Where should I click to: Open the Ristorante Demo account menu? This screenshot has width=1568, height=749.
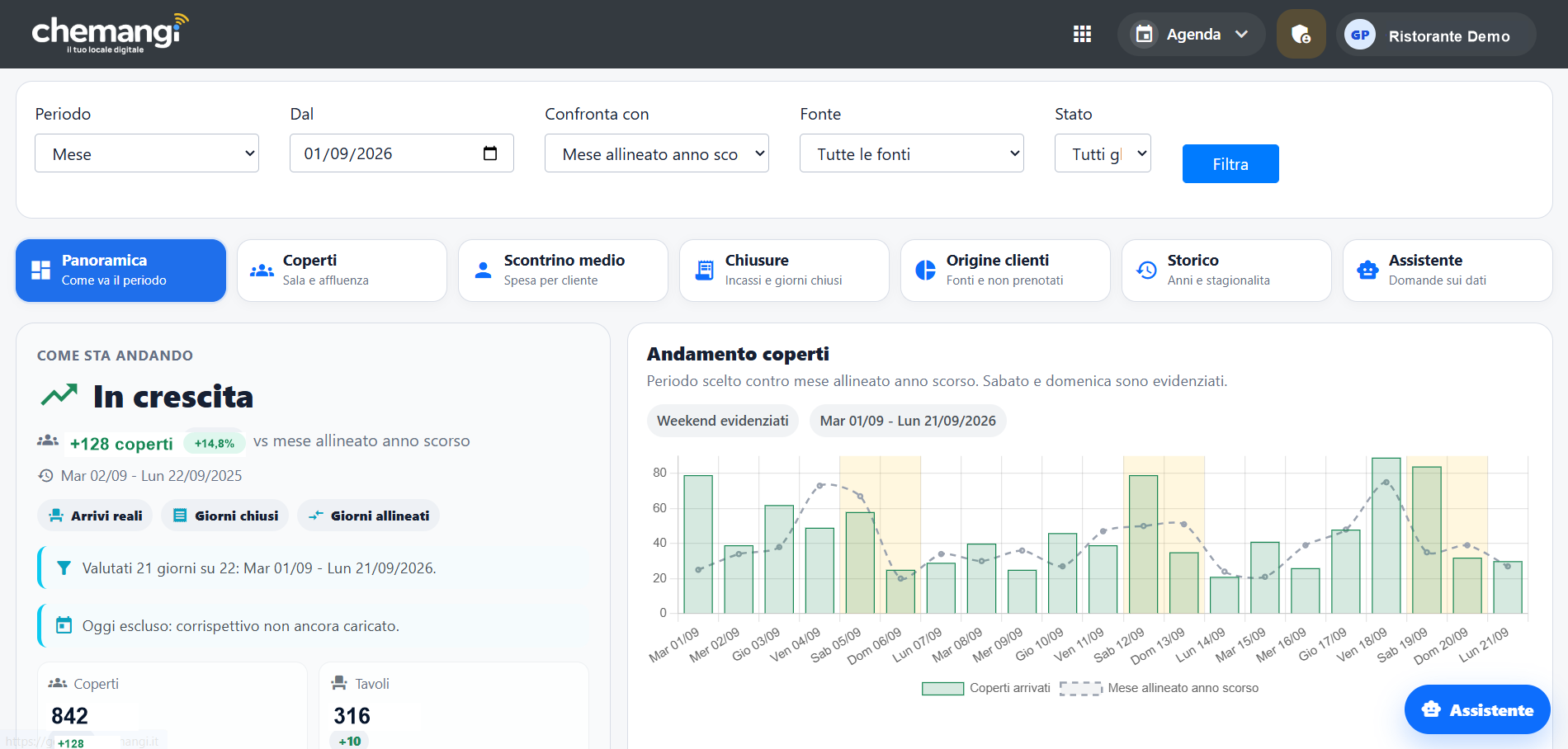coord(1436,35)
